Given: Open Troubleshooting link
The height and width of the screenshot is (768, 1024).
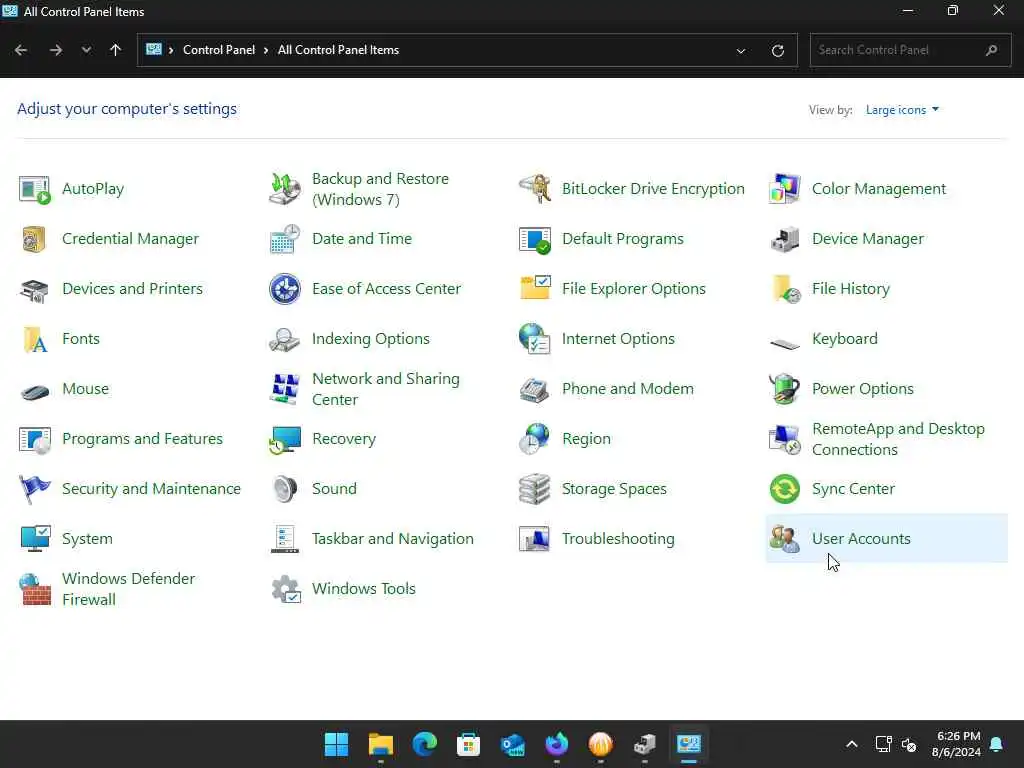Looking at the screenshot, I should tap(618, 539).
